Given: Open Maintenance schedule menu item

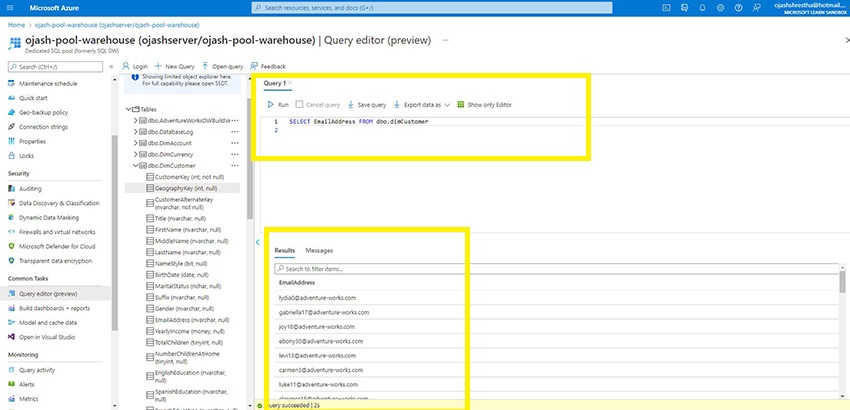Looking at the screenshot, I should point(48,84).
